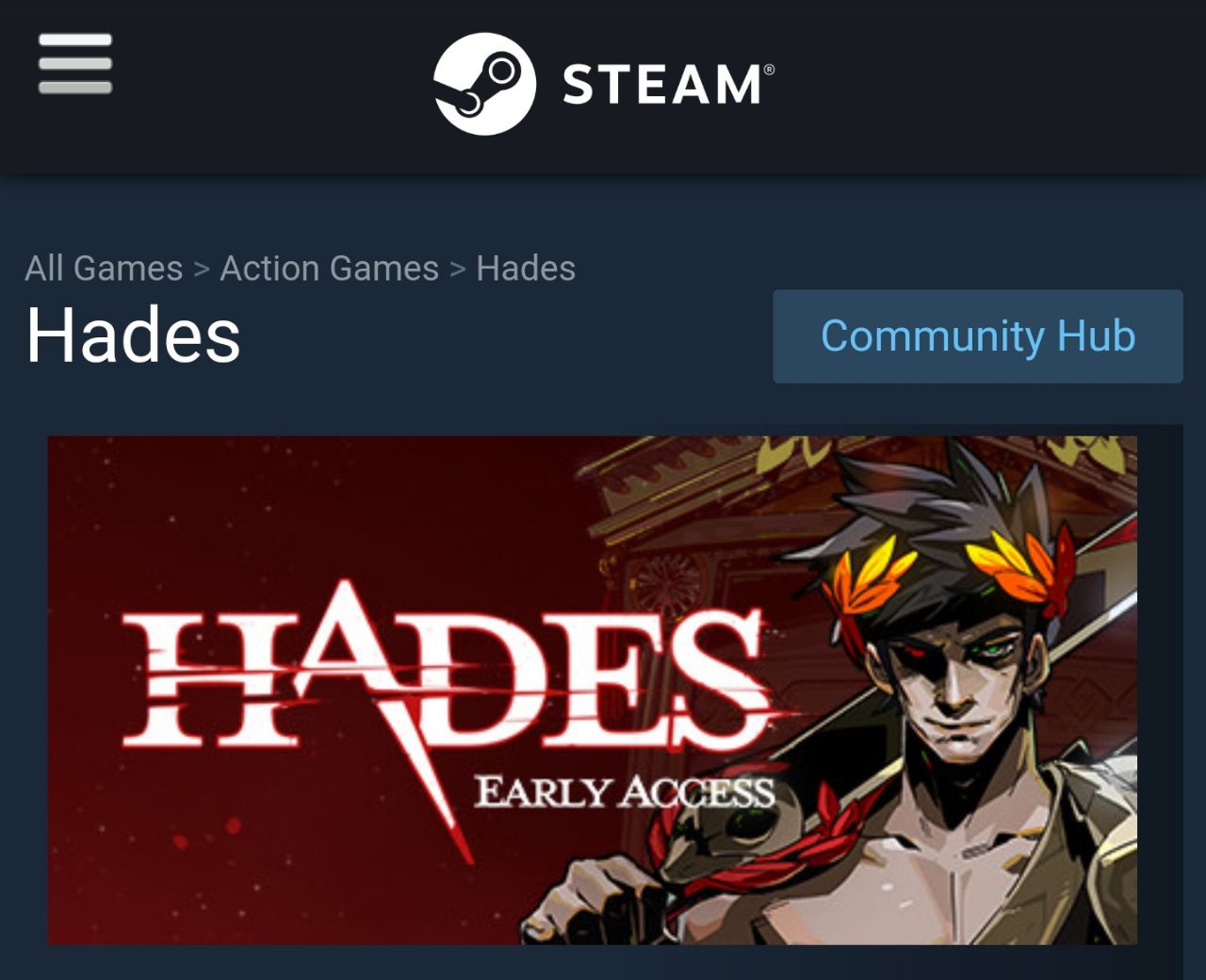
Task: Open Action Games breadcrumb link
Action: [330, 269]
